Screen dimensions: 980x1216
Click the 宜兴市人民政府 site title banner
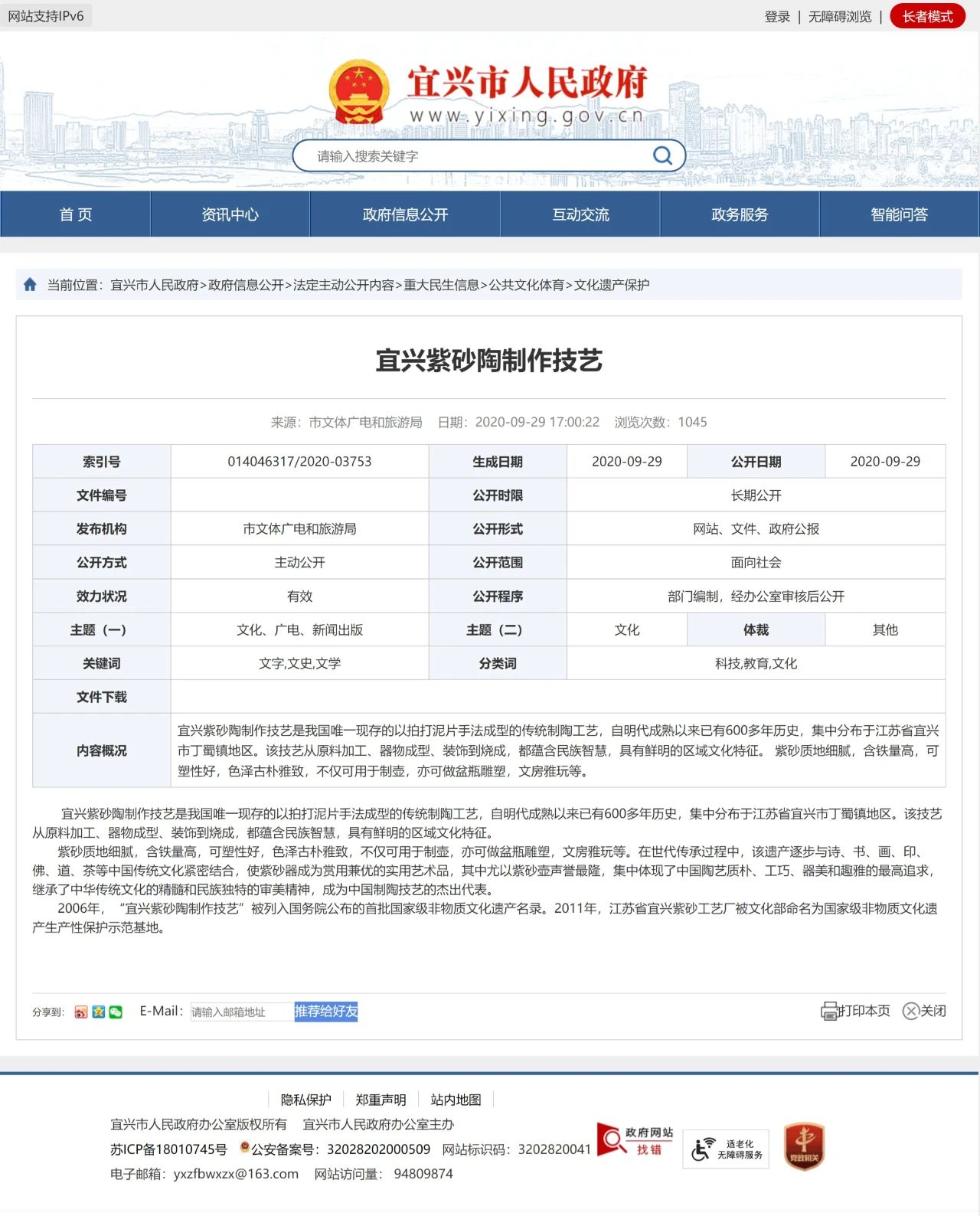point(527,83)
